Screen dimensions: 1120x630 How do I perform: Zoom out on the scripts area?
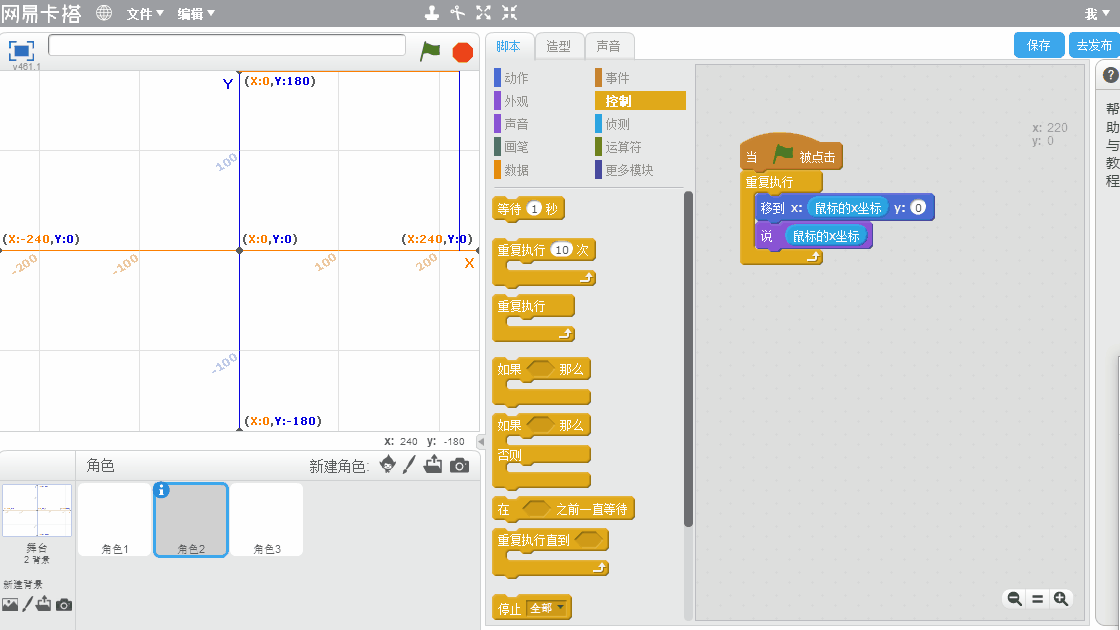1014,598
